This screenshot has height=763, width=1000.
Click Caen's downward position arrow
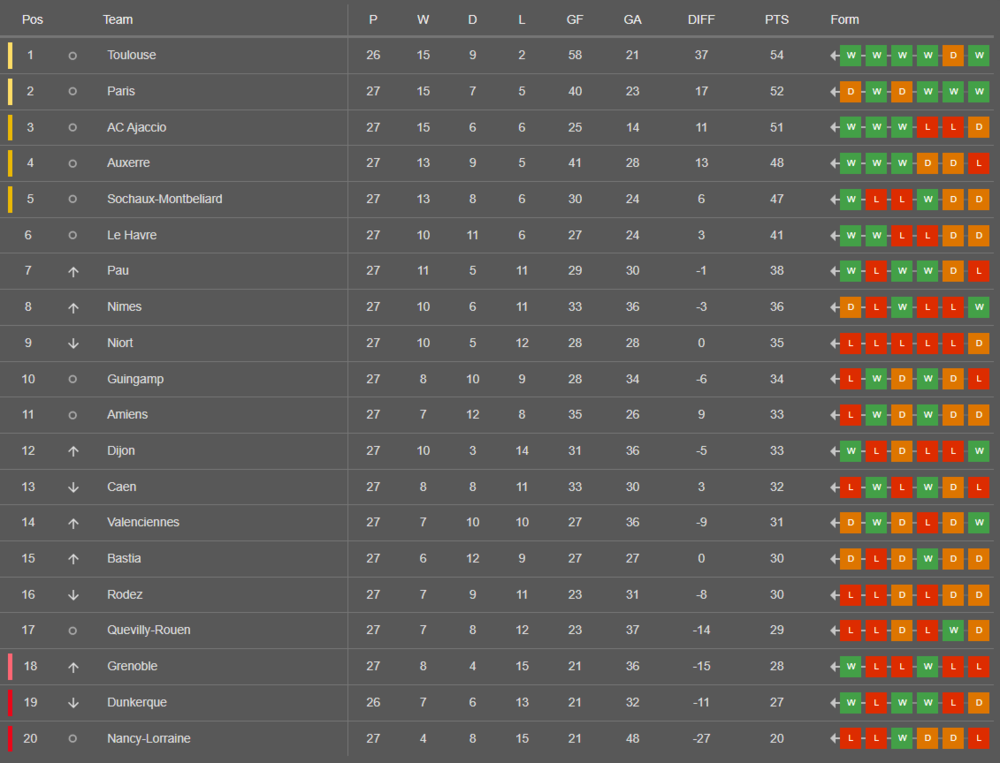[x=73, y=487]
